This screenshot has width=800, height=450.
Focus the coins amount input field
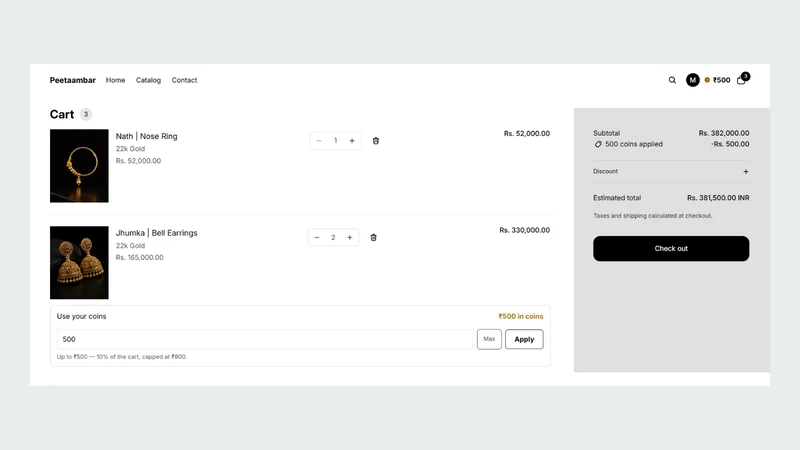[x=265, y=339]
